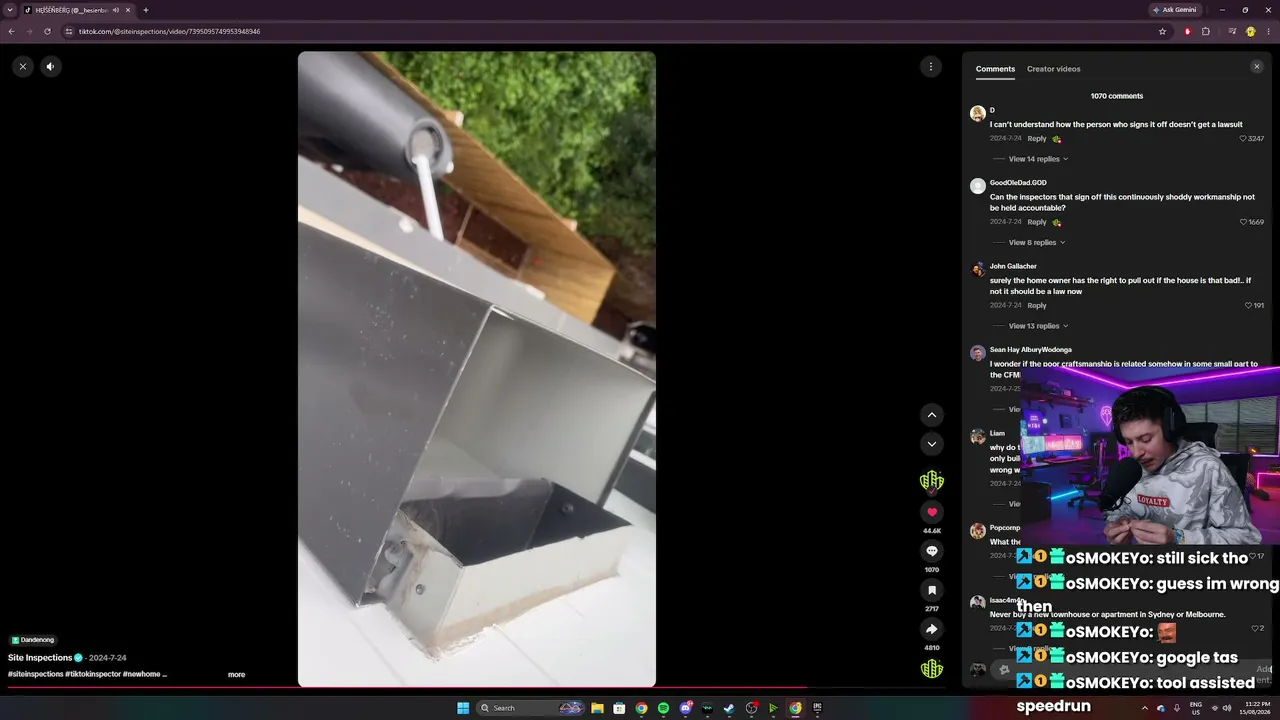The width and height of the screenshot is (1280, 720).
Task: Open Steam from the taskbar
Action: coord(729,708)
